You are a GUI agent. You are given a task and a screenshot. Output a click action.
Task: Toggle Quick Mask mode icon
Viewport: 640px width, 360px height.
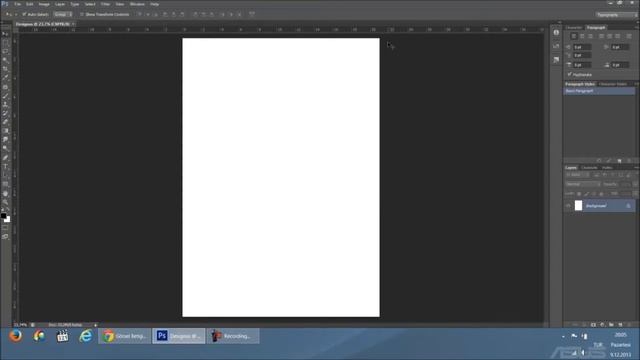click(5, 228)
